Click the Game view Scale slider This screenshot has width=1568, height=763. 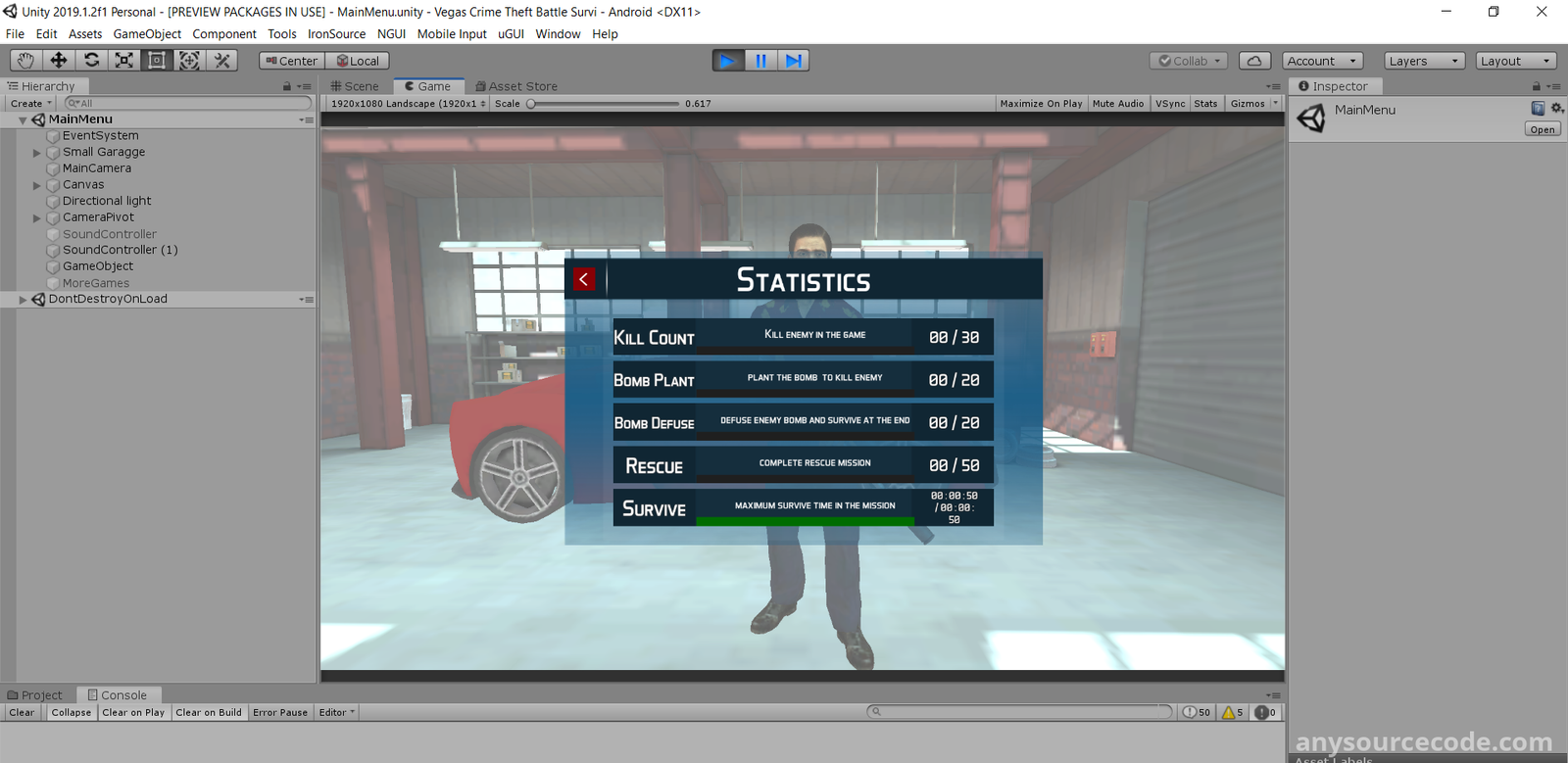pyautogui.click(x=603, y=104)
